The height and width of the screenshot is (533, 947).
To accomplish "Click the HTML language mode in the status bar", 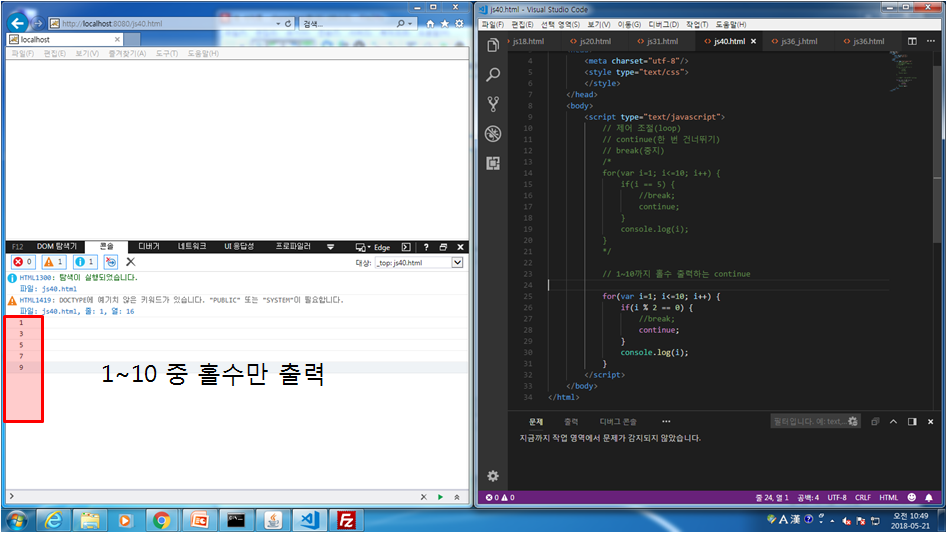I will [x=888, y=497].
